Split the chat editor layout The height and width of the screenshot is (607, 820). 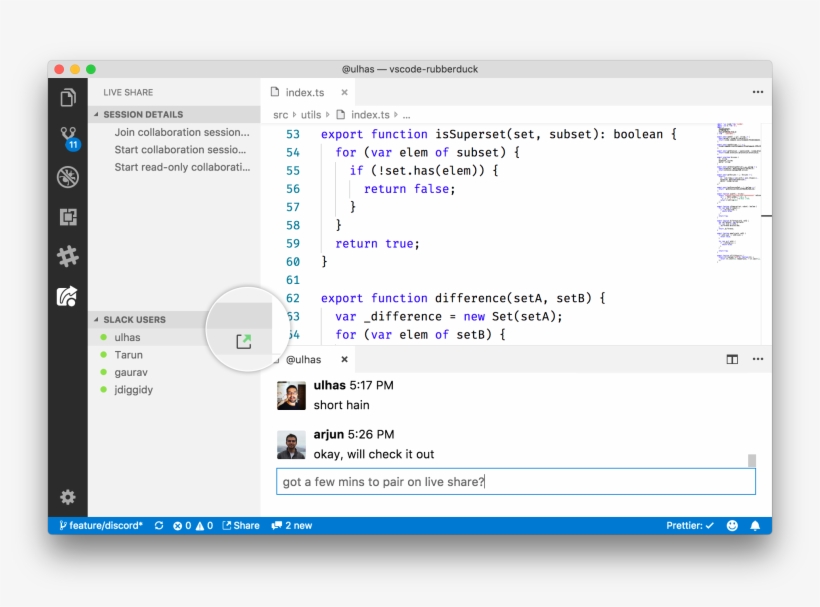(732, 359)
